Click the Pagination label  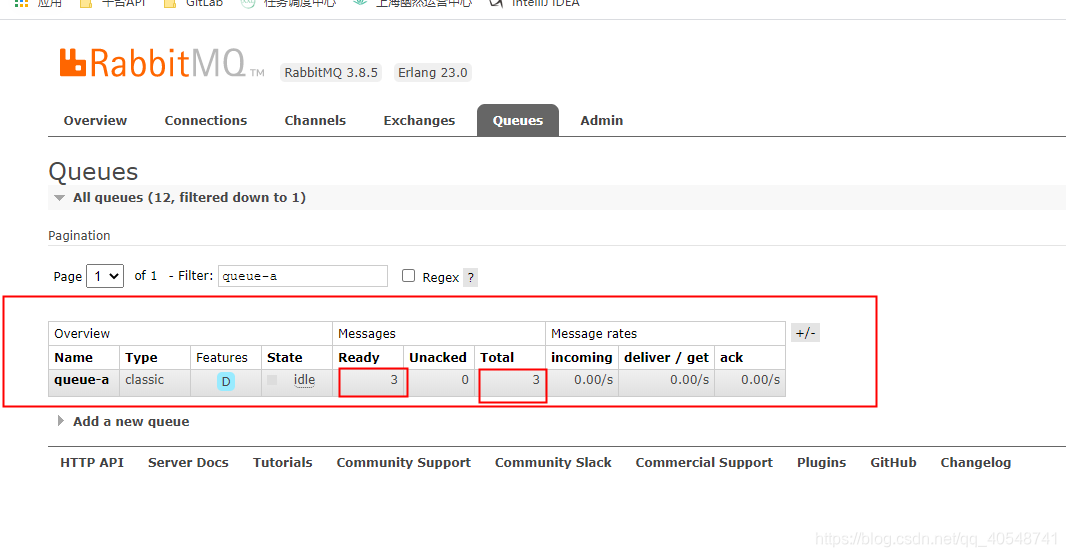(79, 236)
